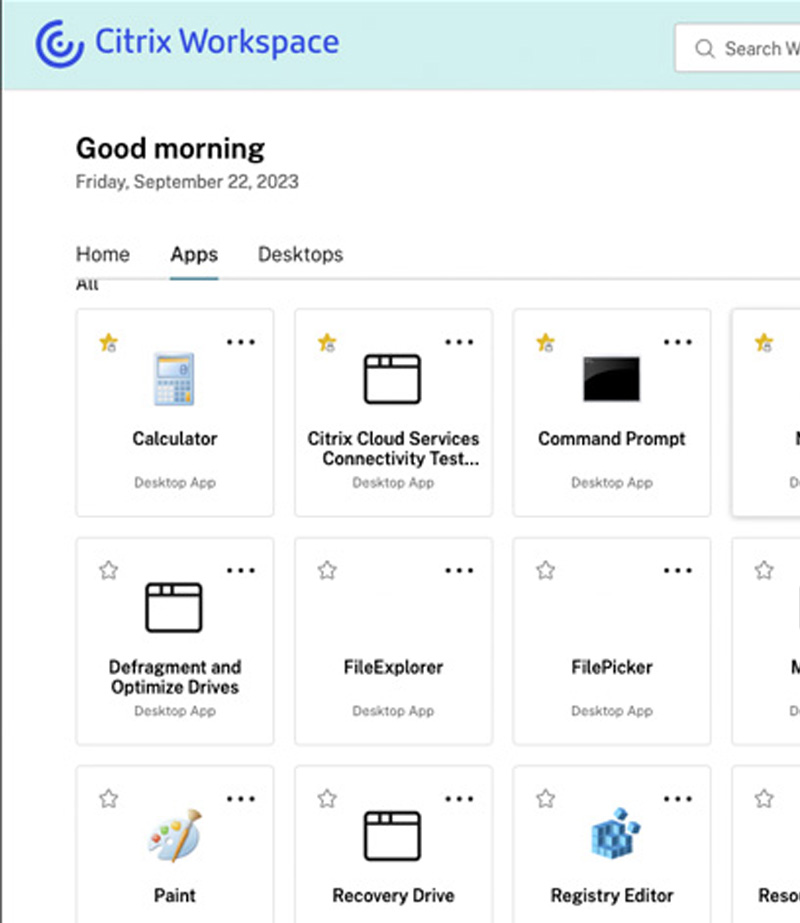
Task: Click the FilePicker app name
Action: point(611,667)
